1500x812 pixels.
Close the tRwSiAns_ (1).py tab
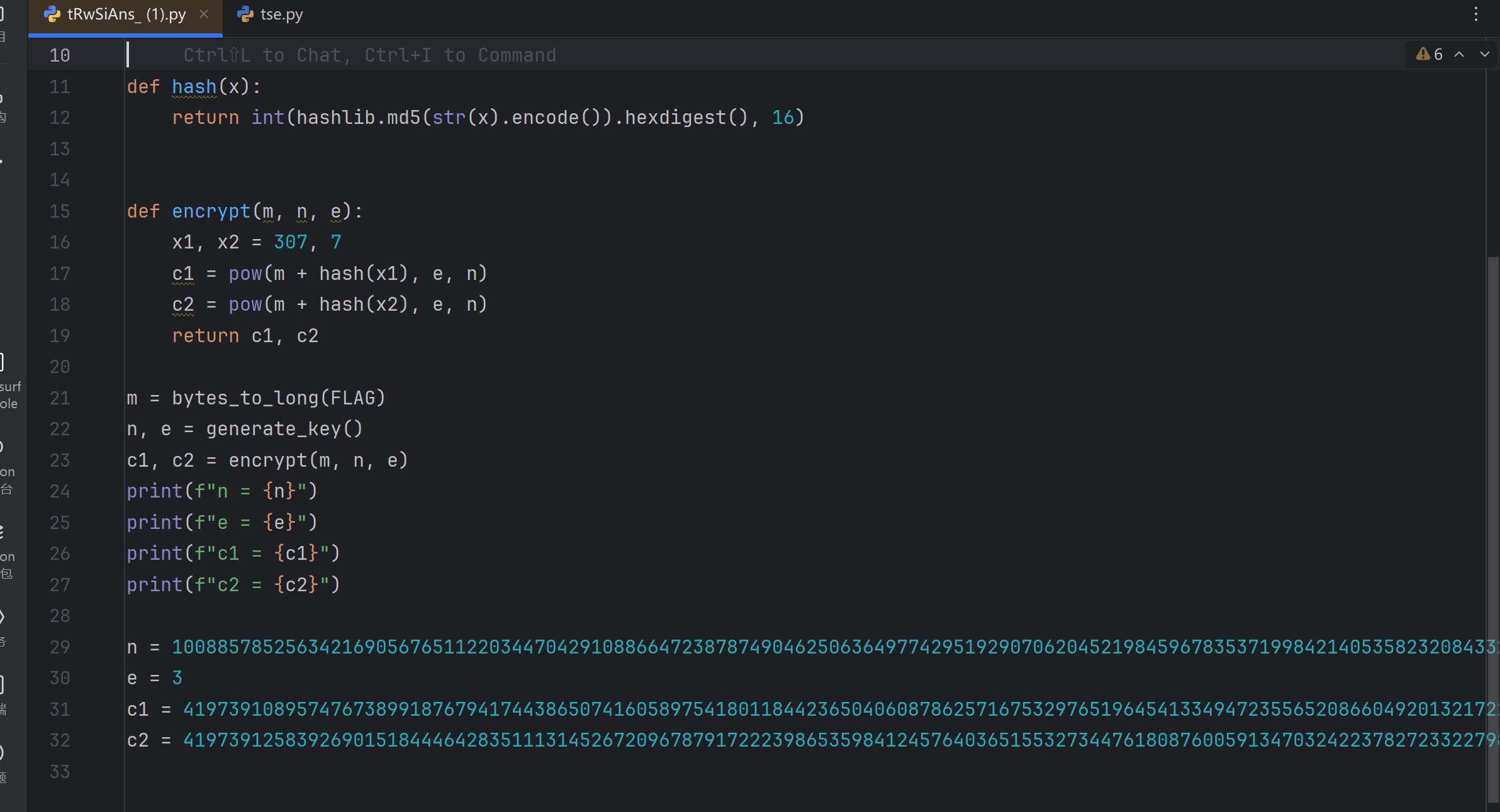pos(204,14)
